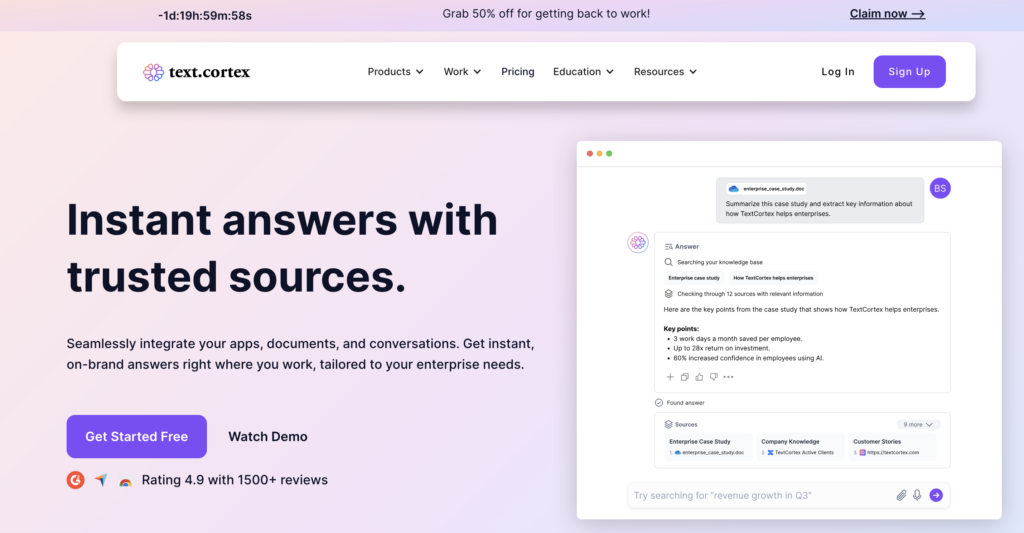Click the '60% increased confidence' bullet

point(748,358)
